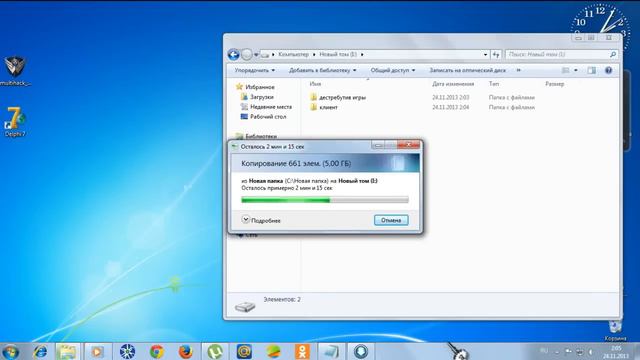
Task: Open Windows Explorer taskbar button
Action: tap(67, 351)
